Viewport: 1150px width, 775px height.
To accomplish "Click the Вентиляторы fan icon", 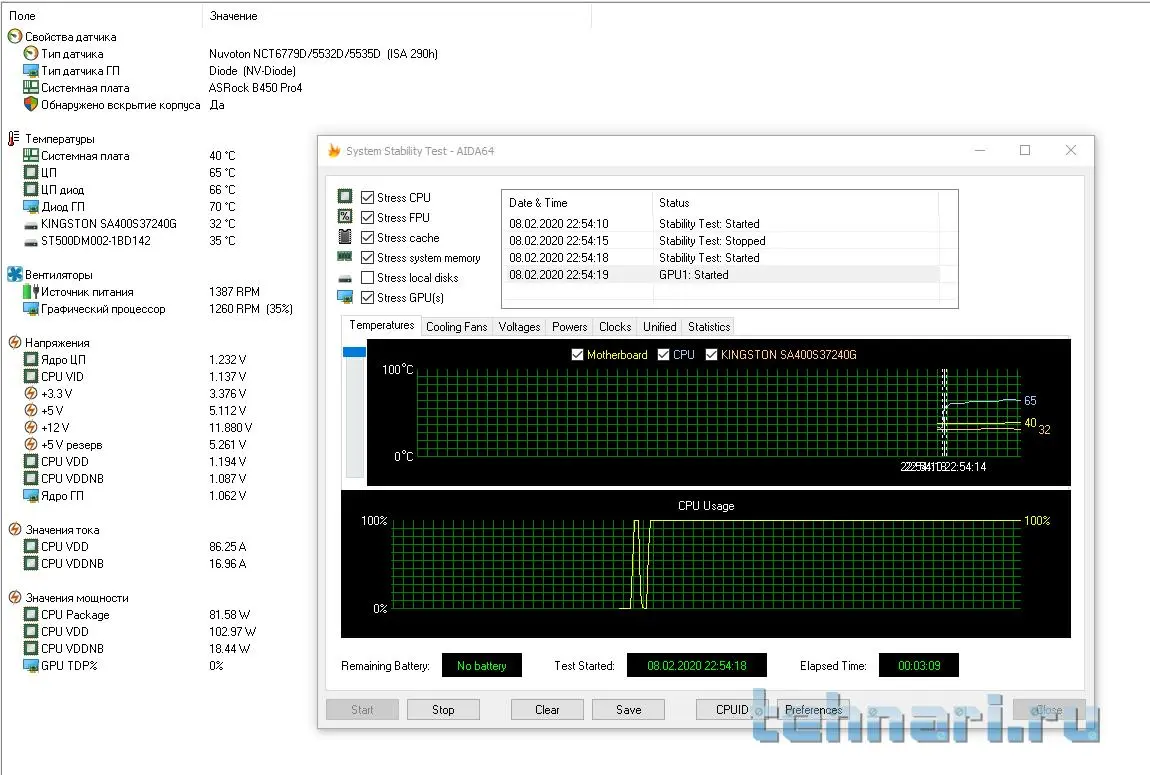I will (15, 274).
